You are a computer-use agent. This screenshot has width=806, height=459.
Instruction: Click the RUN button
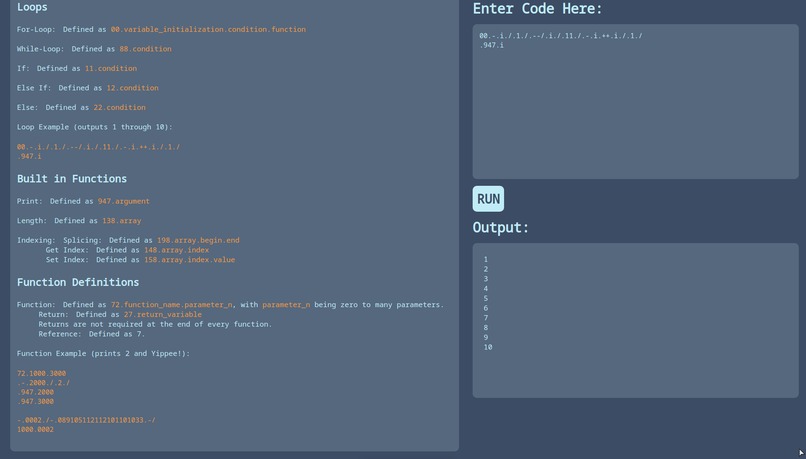(x=488, y=199)
